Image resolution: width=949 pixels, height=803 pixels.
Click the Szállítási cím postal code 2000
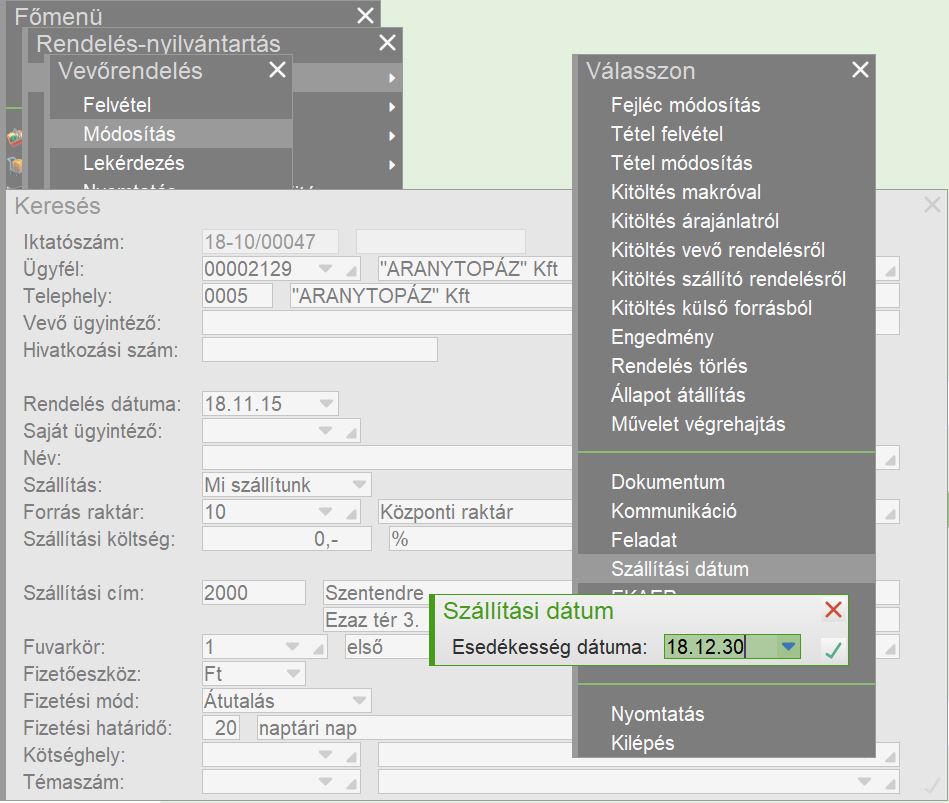pos(254,592)
